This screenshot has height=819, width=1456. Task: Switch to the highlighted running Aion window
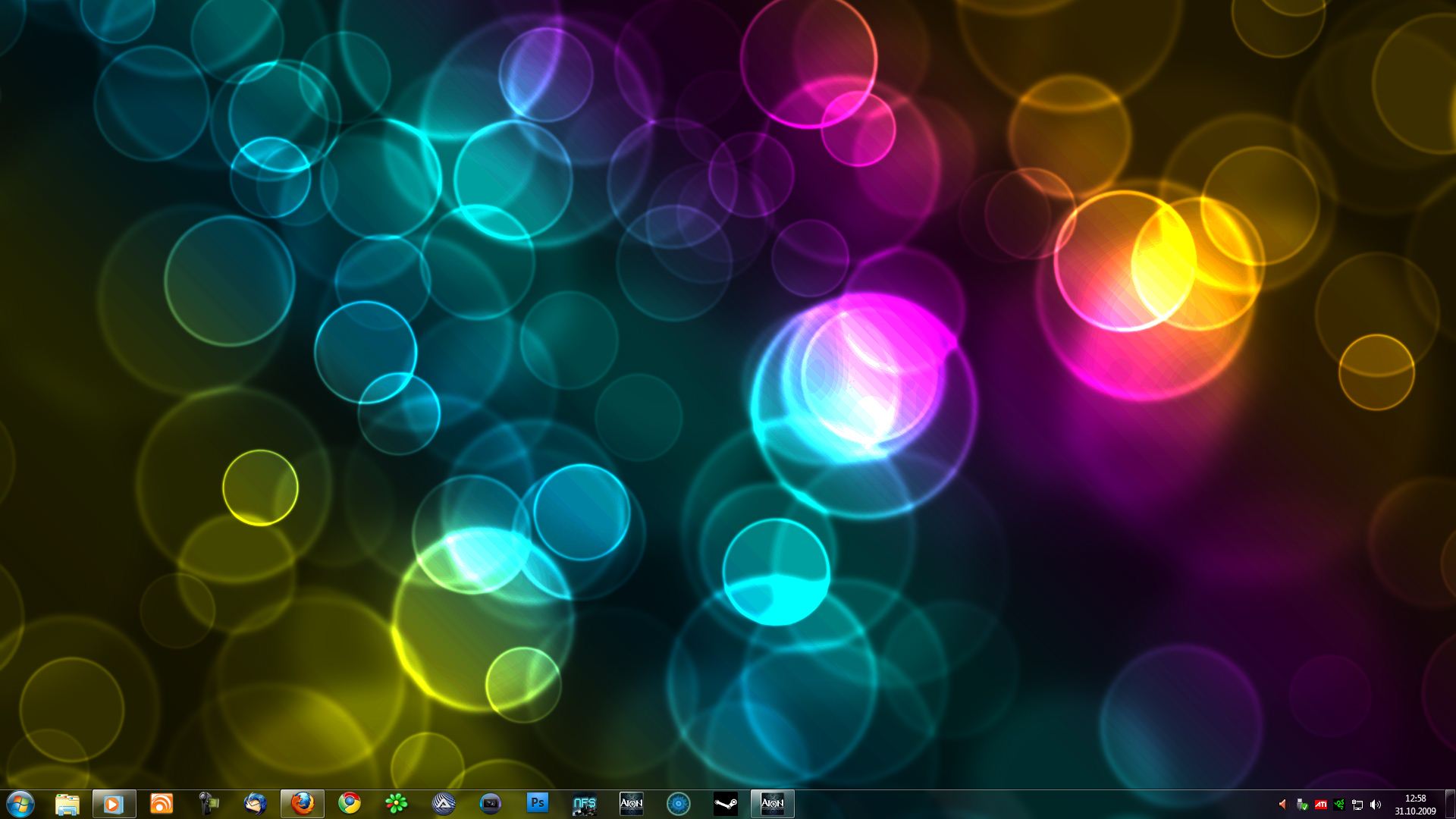773,803
